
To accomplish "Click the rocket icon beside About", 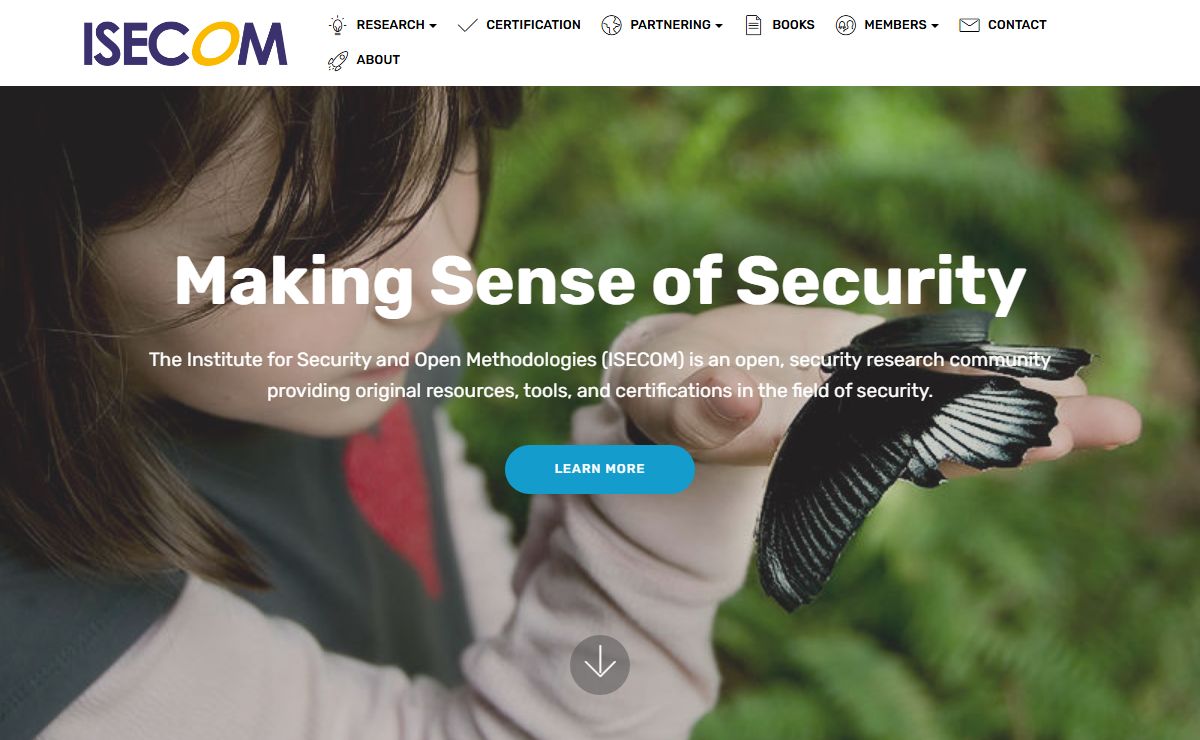I will pos(337,60).
